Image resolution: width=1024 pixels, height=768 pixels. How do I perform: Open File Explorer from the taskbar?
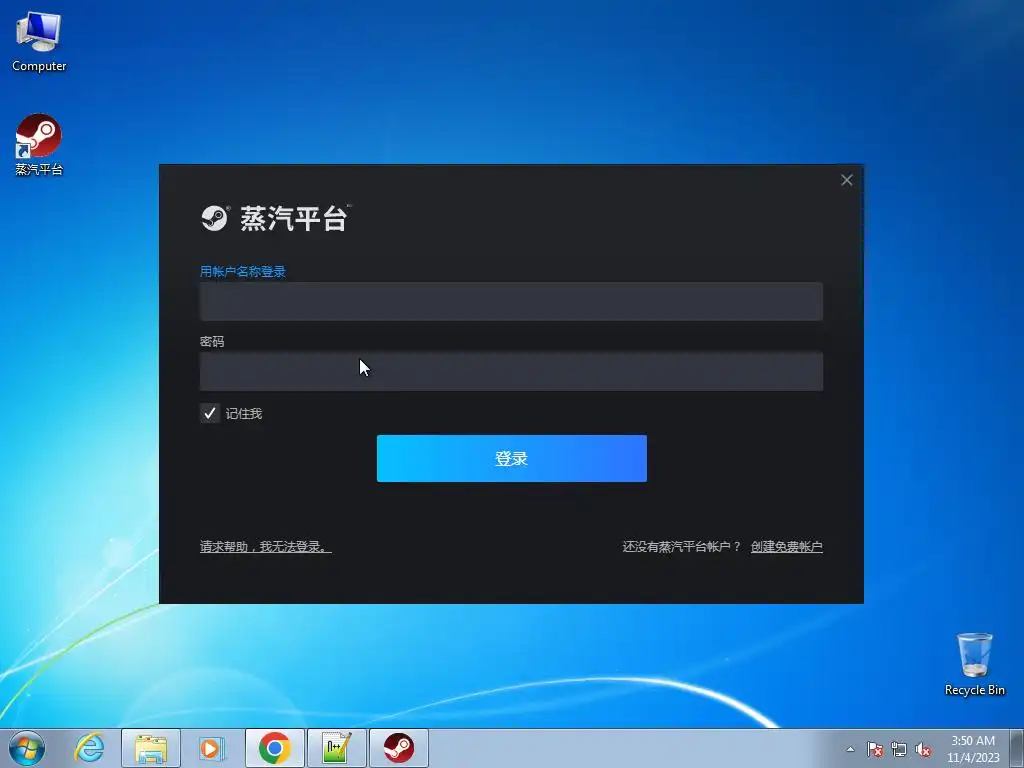pos(151,748)
